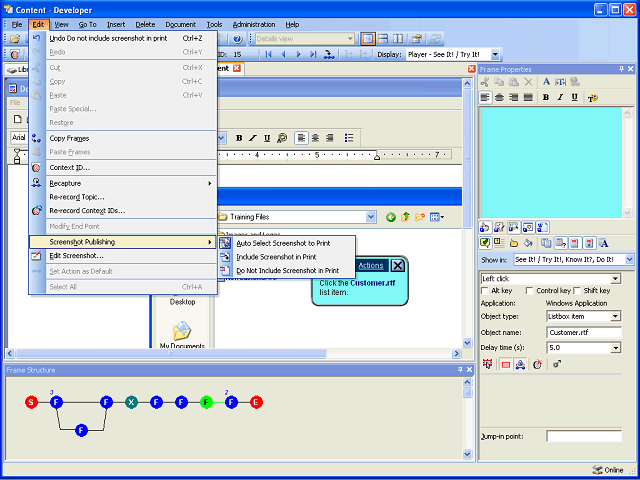
Task: Pin the Frame Properties panel
Action: [621, 69]
